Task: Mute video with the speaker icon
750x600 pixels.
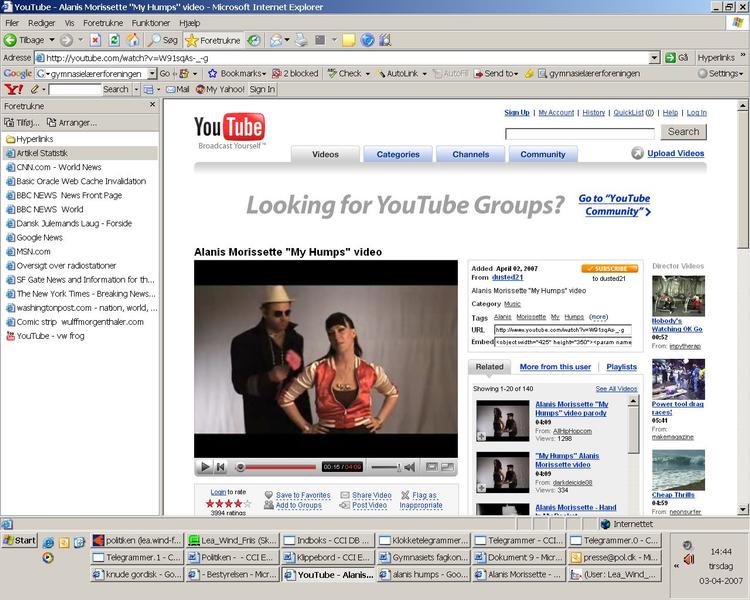Action: tap(409, 467)
